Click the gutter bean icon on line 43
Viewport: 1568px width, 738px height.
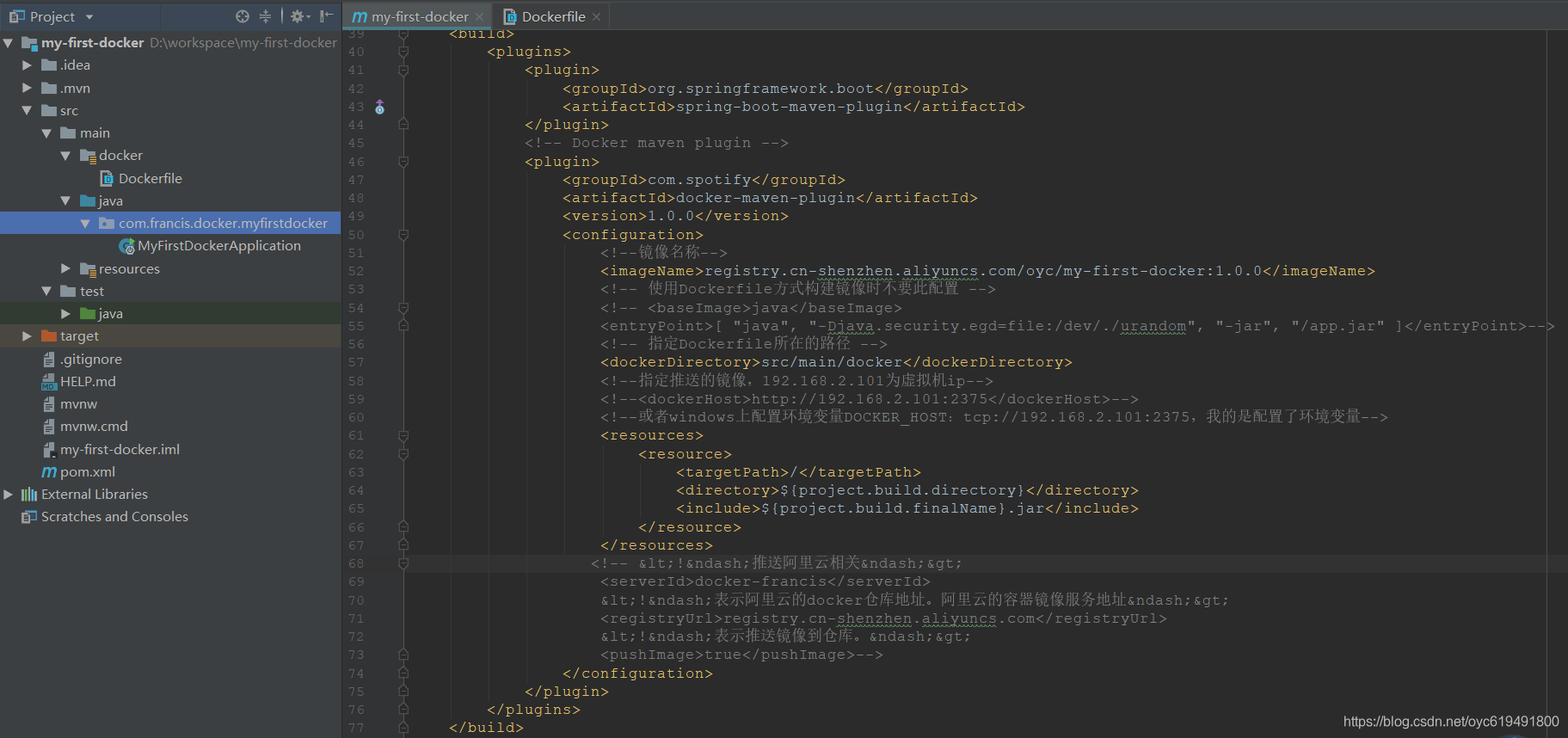[x=379, y=107]
